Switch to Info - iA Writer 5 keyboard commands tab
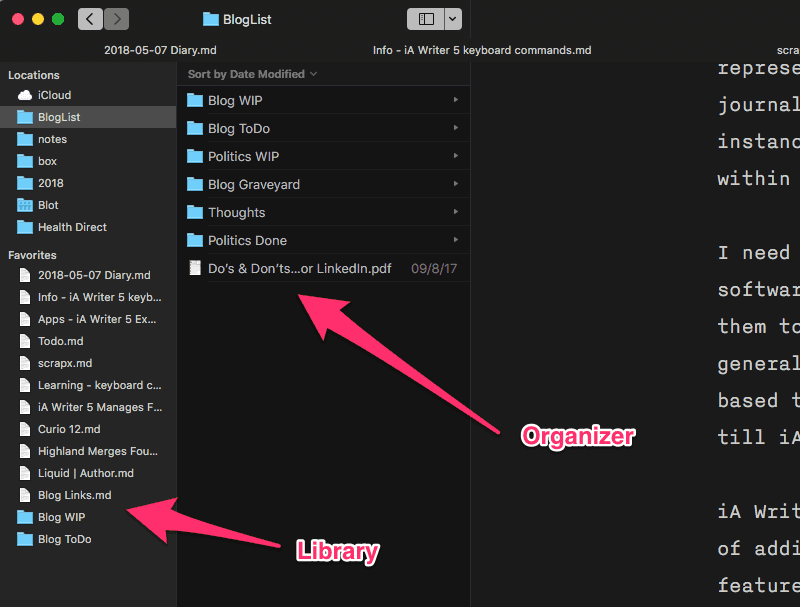The width and height of the screenshot is (800, 607). [x=482, y=50]
